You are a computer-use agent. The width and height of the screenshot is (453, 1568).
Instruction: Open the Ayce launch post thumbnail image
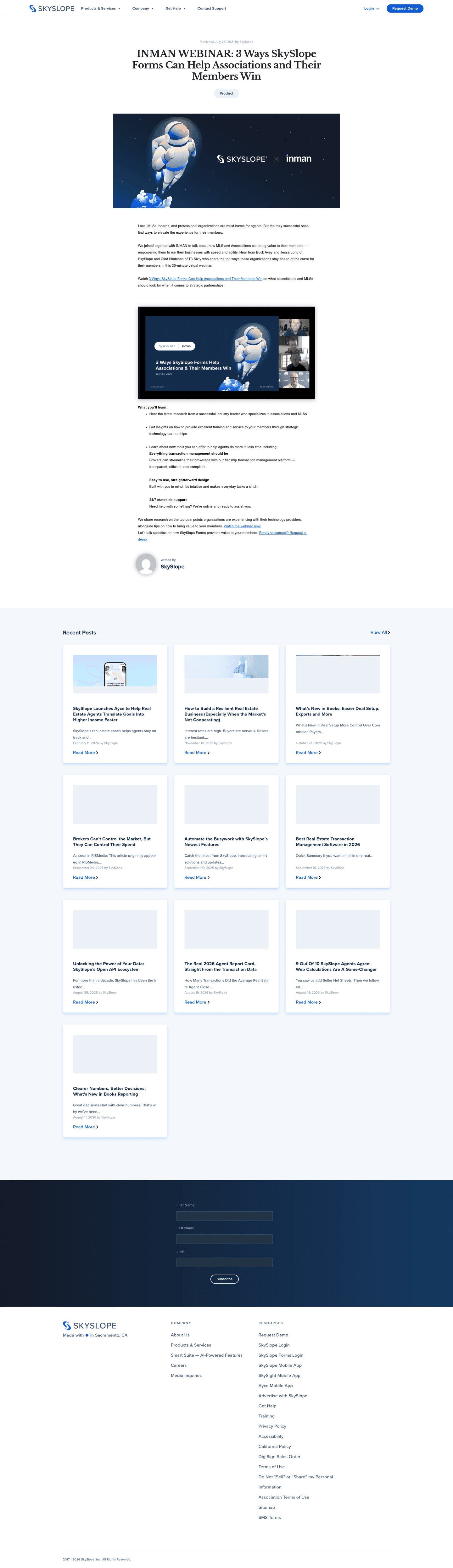pos(115,674)
